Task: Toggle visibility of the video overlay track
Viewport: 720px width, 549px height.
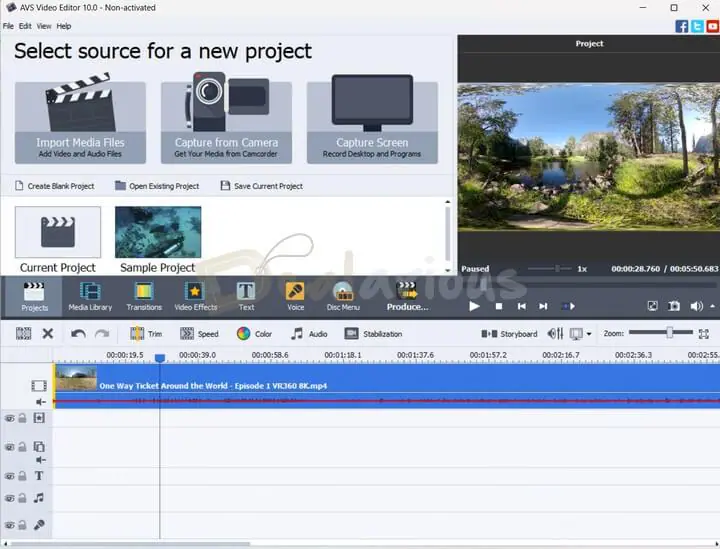Action: (10, 447)
